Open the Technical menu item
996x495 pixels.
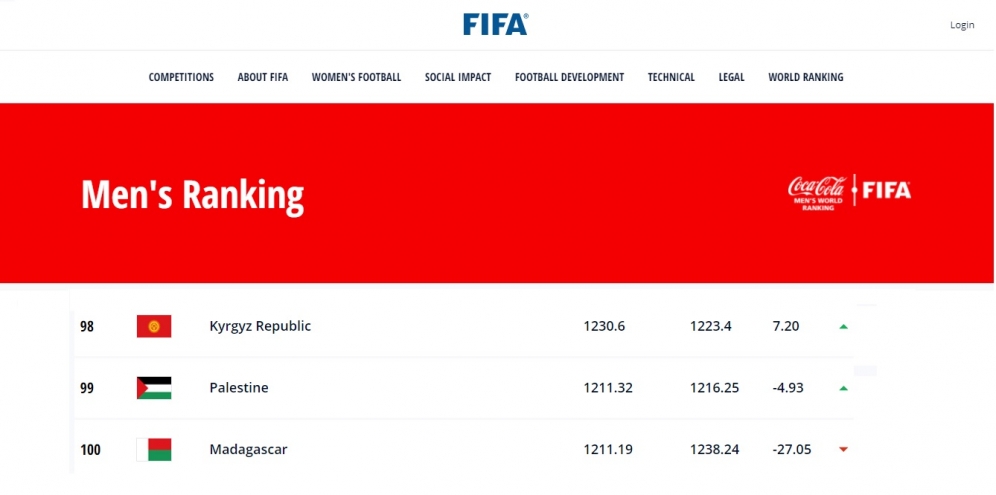click(x=671, y=78)
